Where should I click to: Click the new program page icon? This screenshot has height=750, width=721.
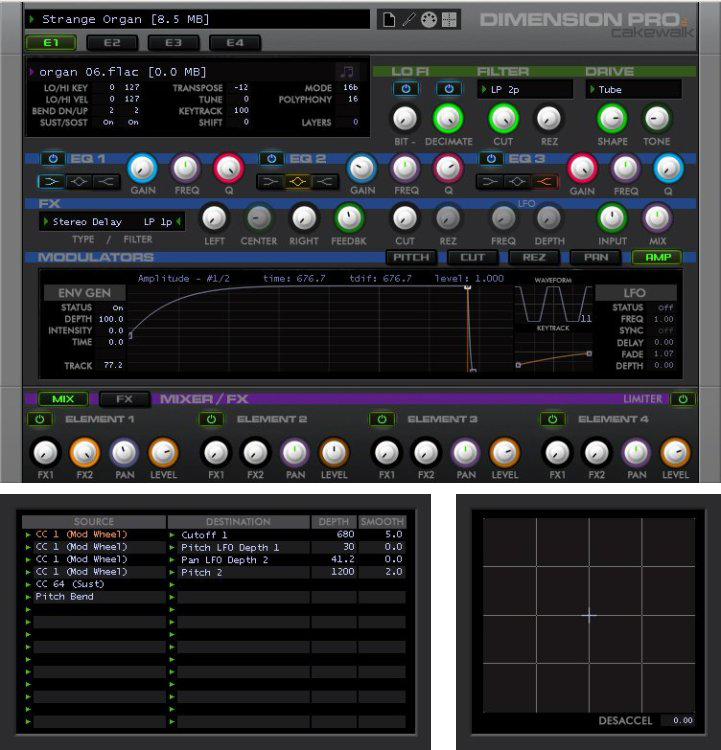[x=389, y=20]
